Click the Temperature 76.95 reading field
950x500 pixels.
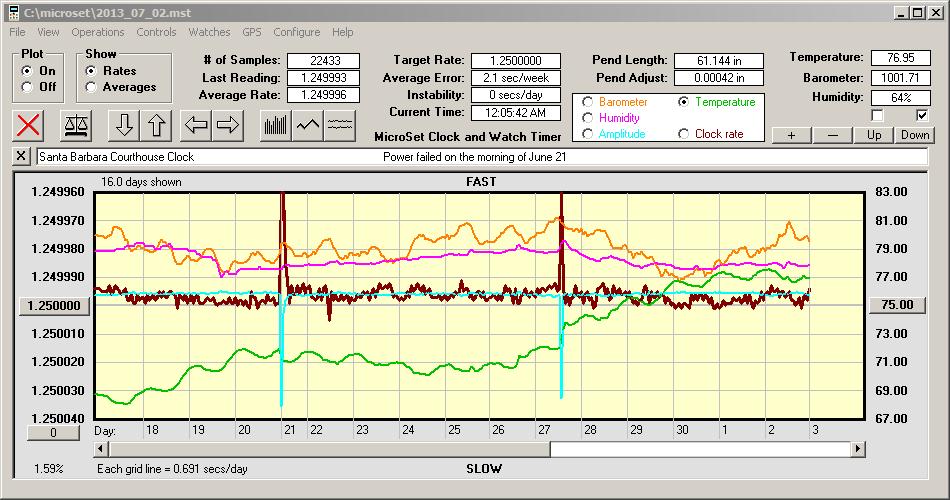coord(900,58)
